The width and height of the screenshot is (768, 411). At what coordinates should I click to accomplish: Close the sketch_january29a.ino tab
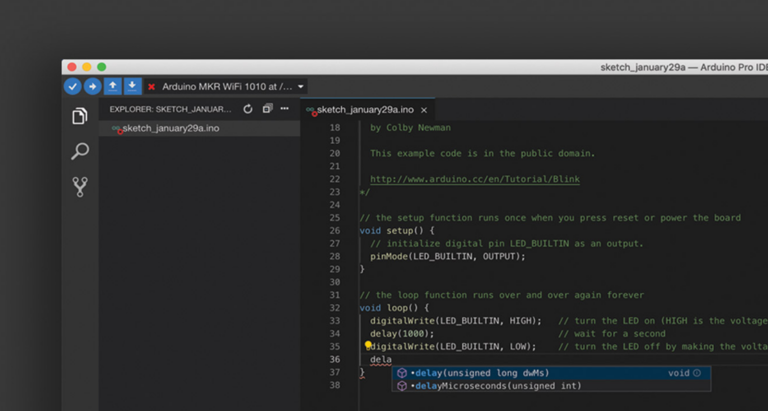click(x=424, y=110)
